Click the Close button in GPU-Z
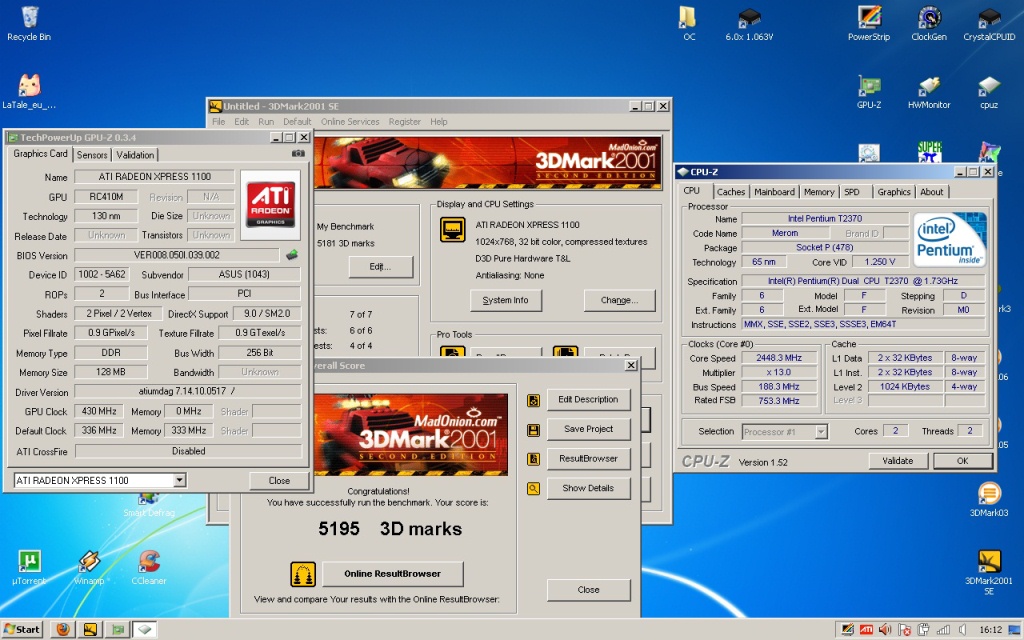Screen dimensions: 1024x640 point(279,481)
